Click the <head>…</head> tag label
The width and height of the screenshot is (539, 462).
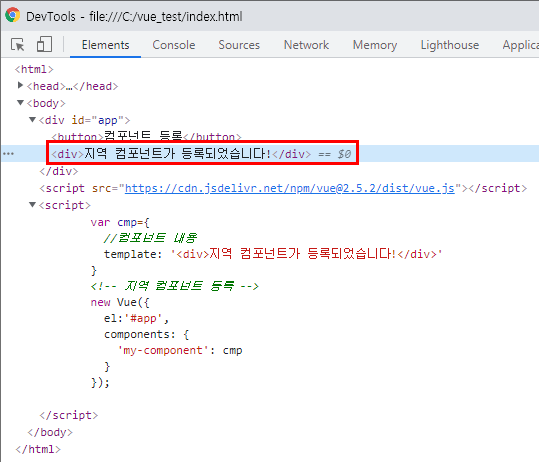pos(73,86)
